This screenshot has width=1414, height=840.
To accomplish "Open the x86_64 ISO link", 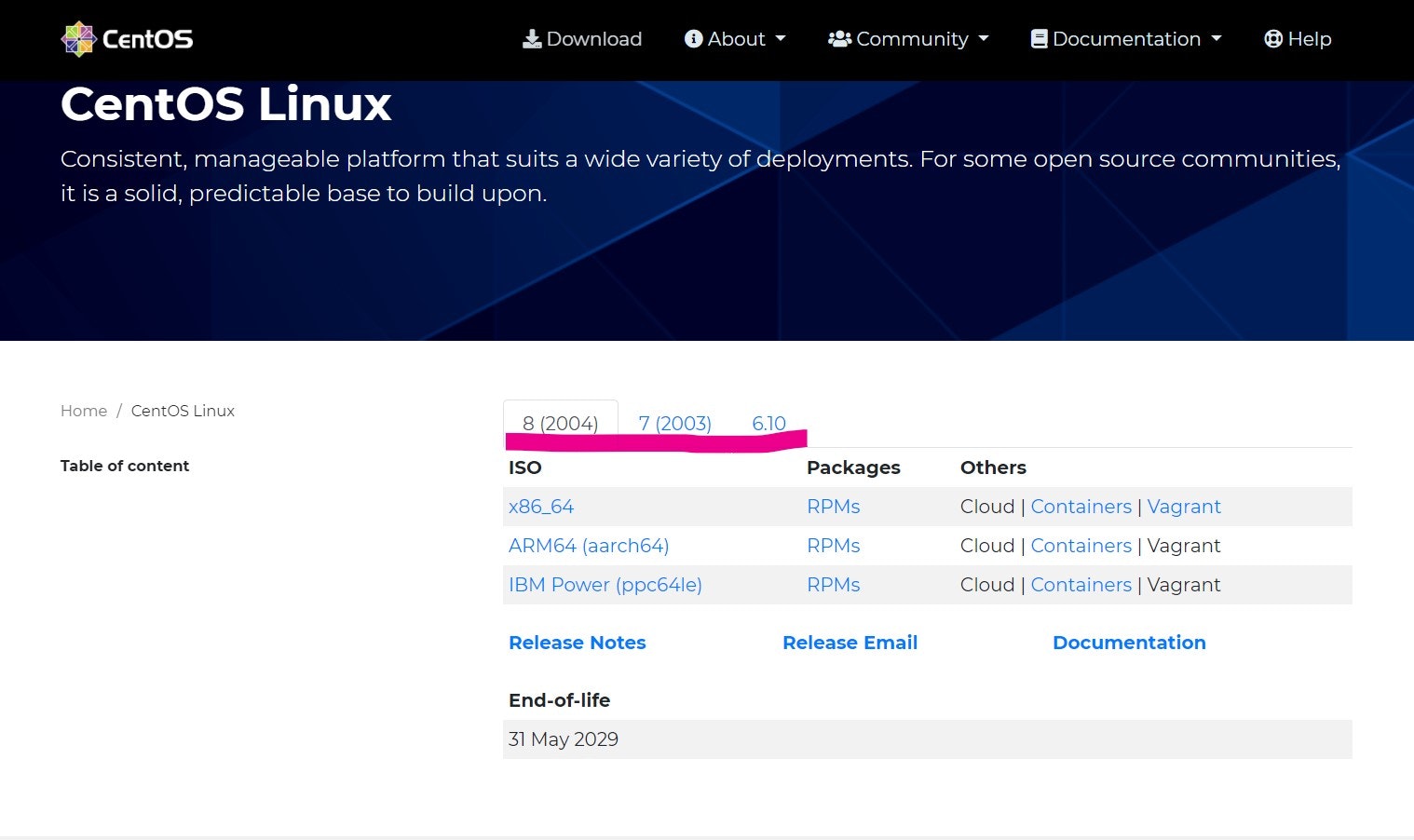I will (x=541, y=507).
